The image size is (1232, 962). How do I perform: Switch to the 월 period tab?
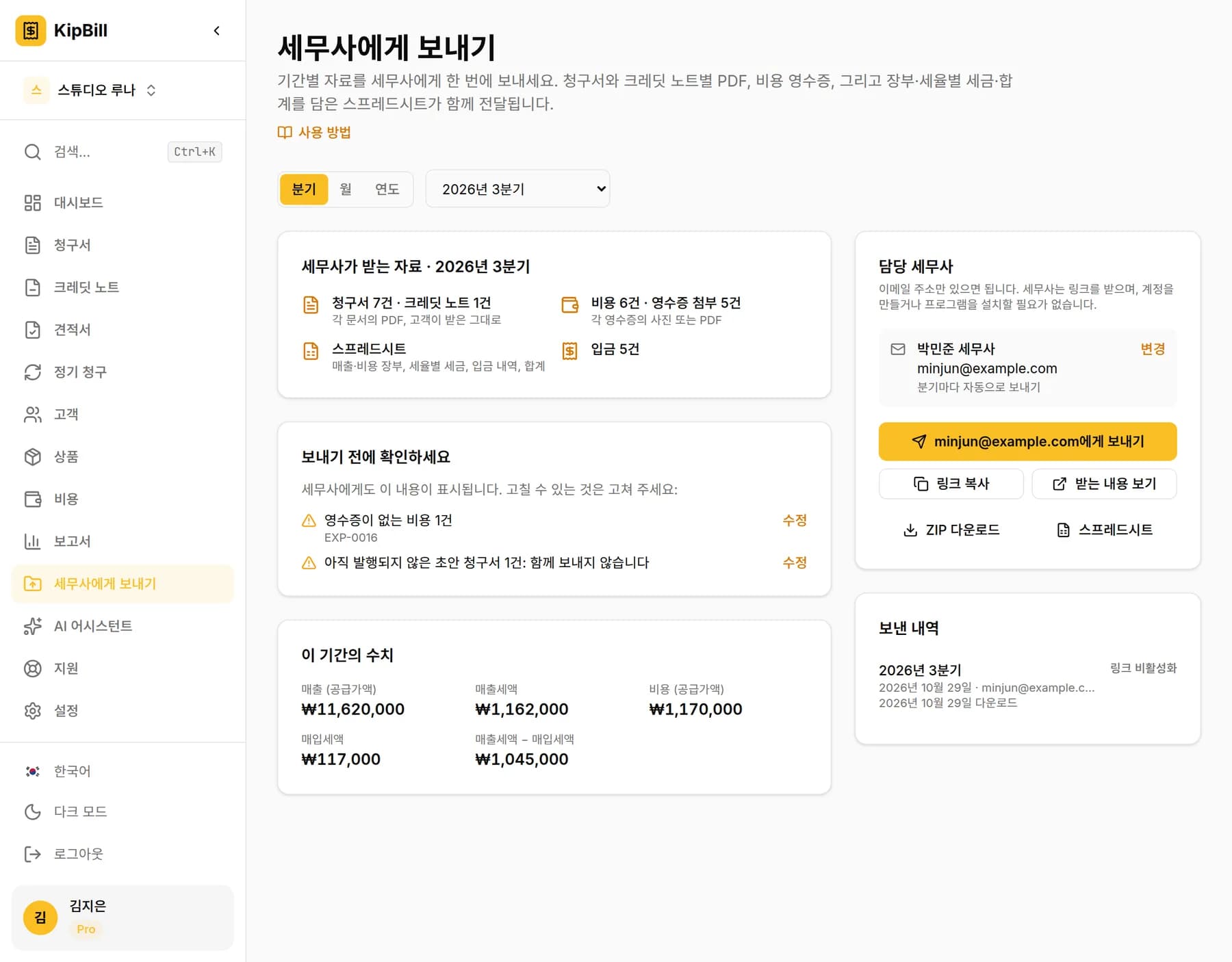pyautogui.click(x=346, y=189)
